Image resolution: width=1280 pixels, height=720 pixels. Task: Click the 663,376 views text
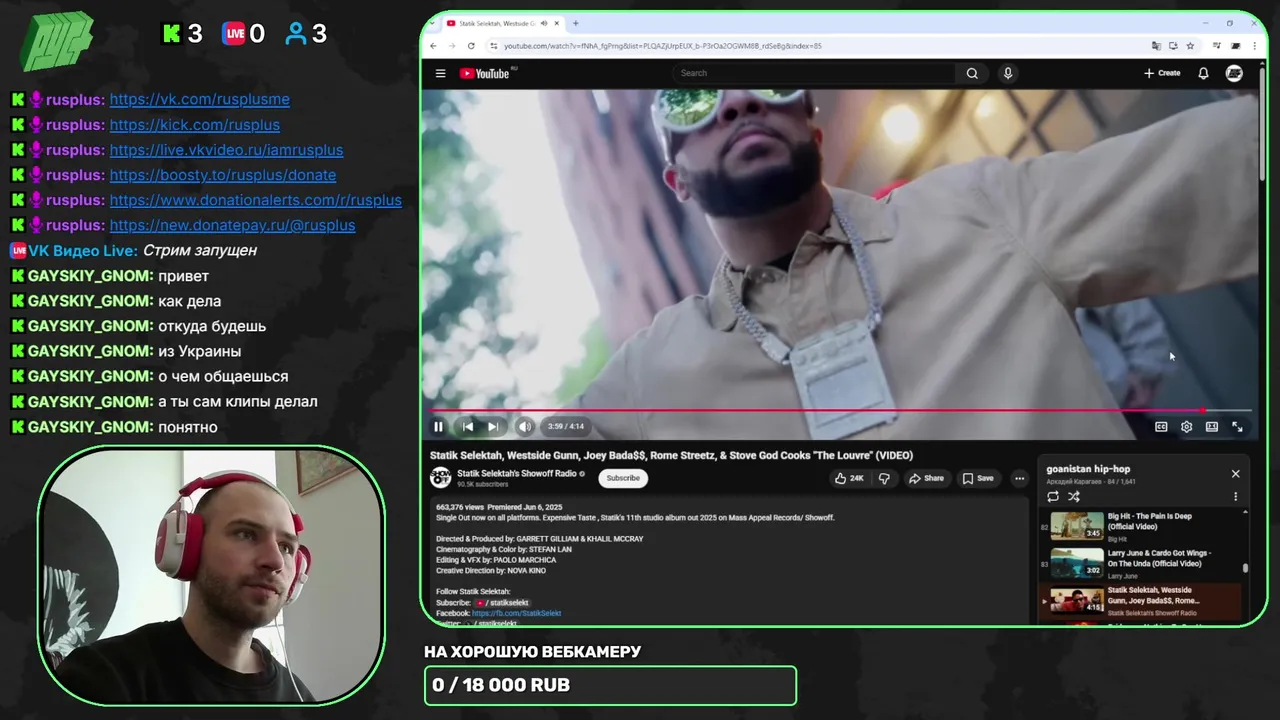tap(462, 507)
